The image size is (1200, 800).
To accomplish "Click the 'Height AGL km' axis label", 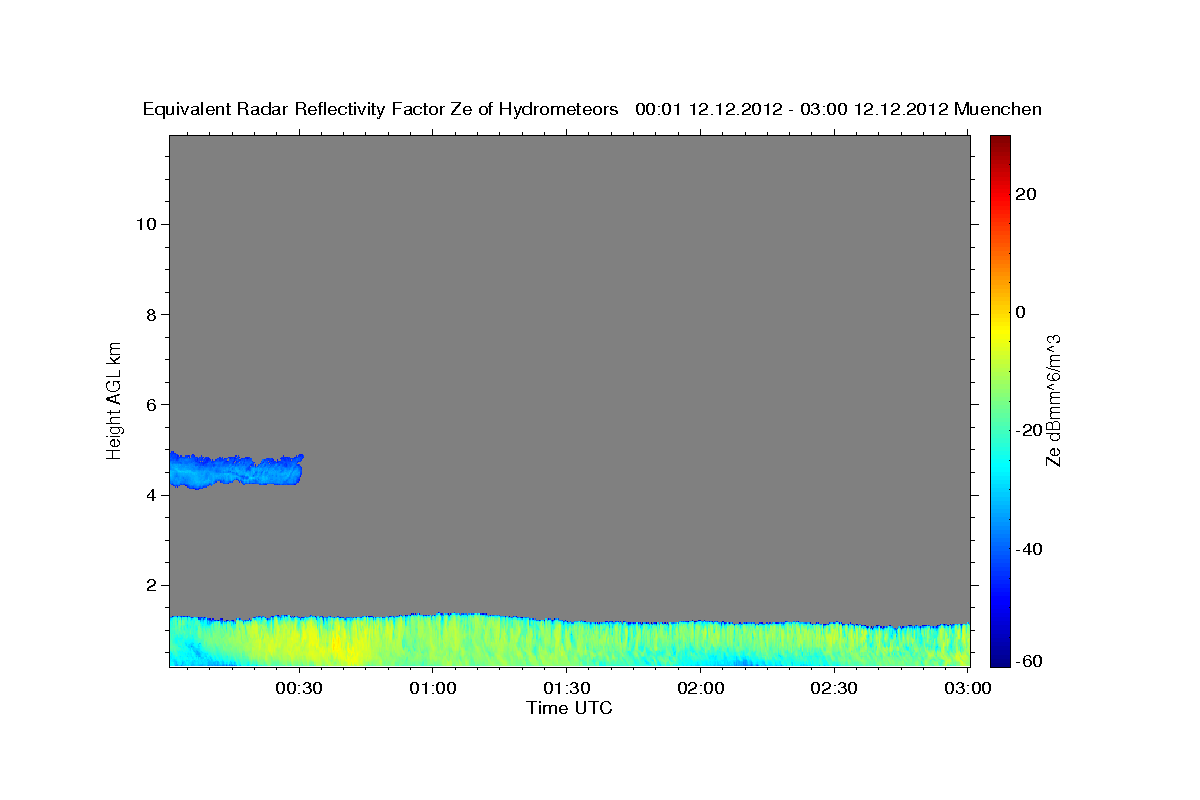I will click(x=115, y=399).
